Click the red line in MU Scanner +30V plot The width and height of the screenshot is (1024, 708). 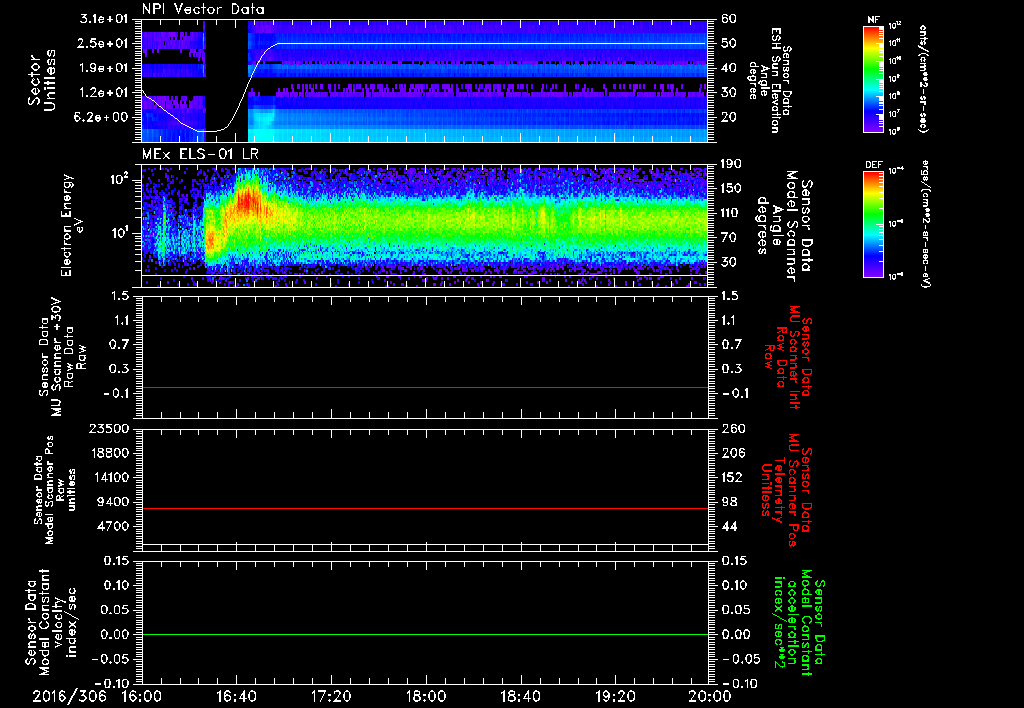[x=424, y=387]
